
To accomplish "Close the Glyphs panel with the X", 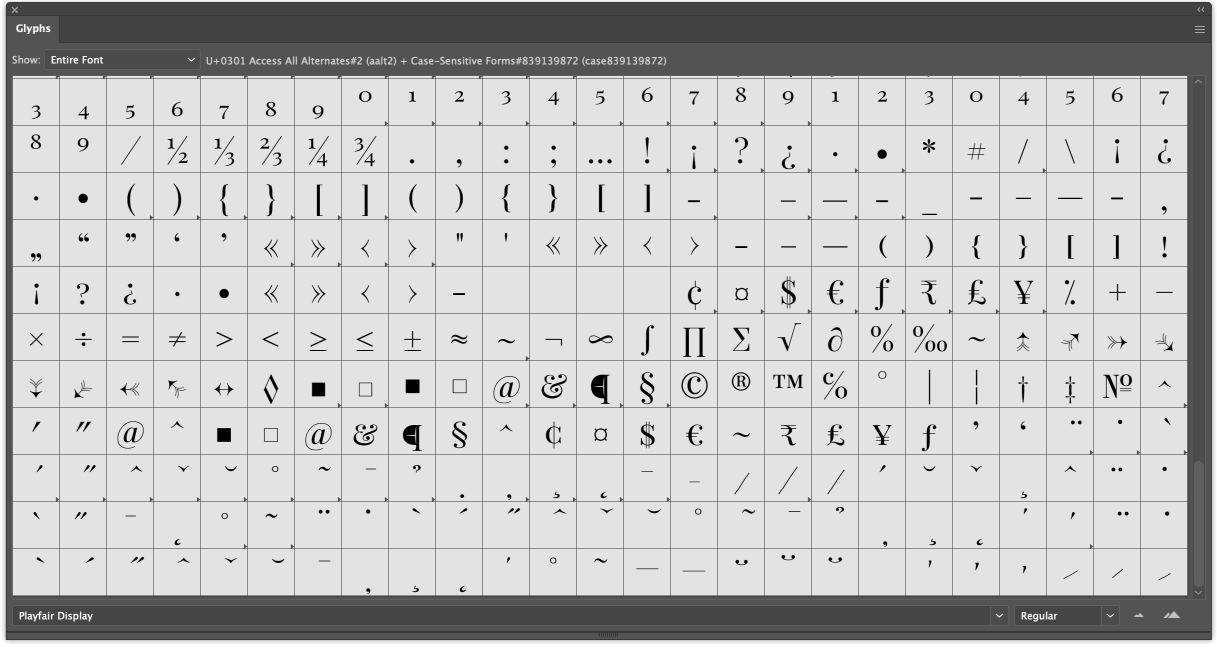I will (14, 9).
